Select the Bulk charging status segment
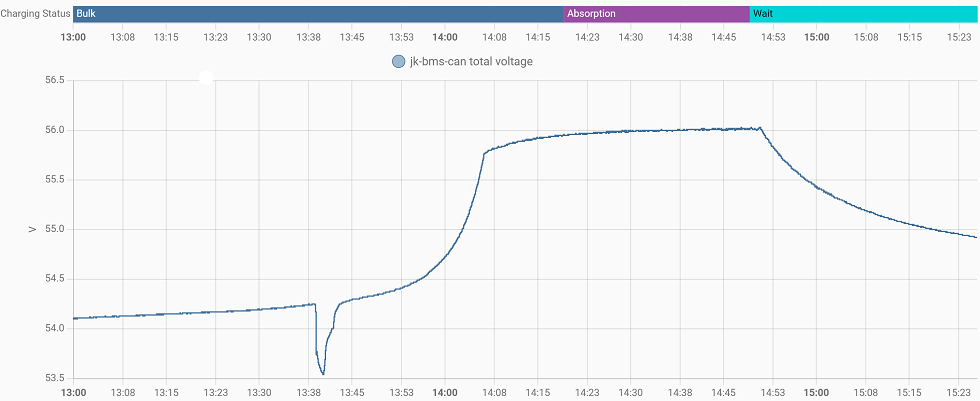Viewport: 980px width, 401px height. pyautogui.click(x=318, y=14)
